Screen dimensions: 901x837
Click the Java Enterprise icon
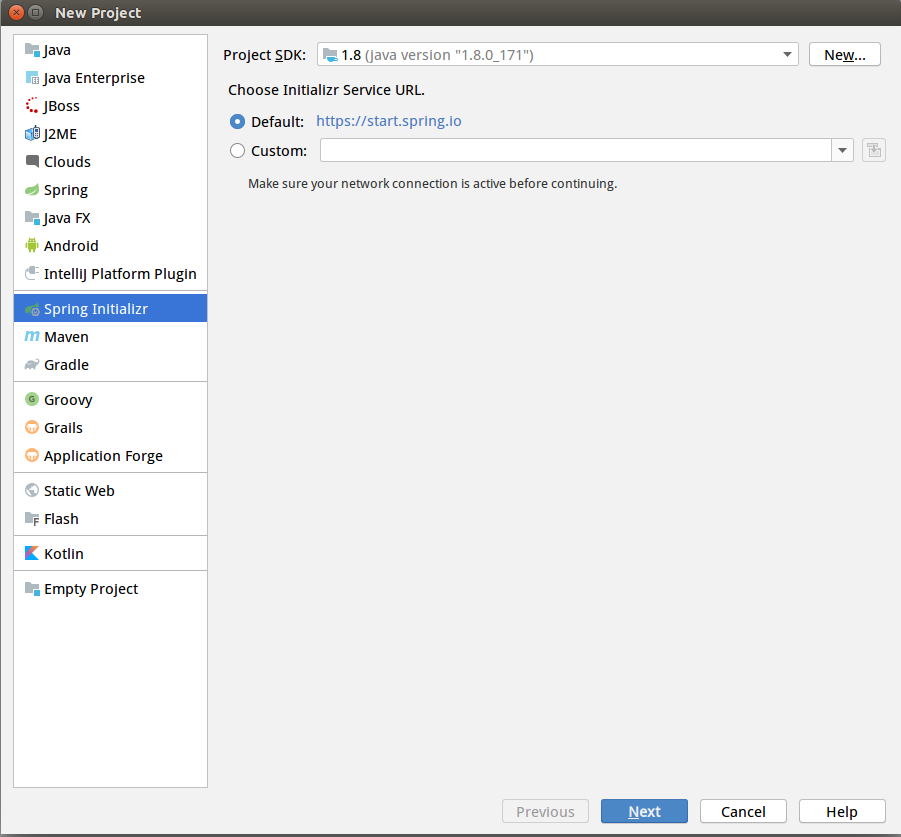point(32,78)
